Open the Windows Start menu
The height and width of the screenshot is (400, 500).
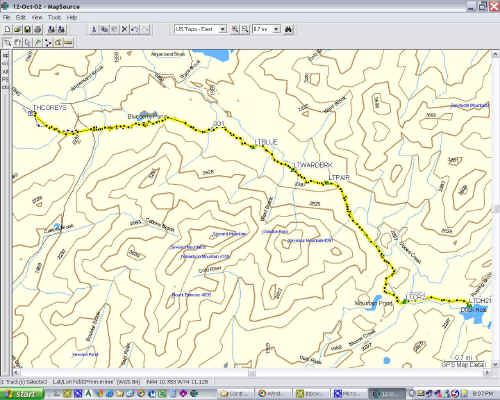[22, 394]
